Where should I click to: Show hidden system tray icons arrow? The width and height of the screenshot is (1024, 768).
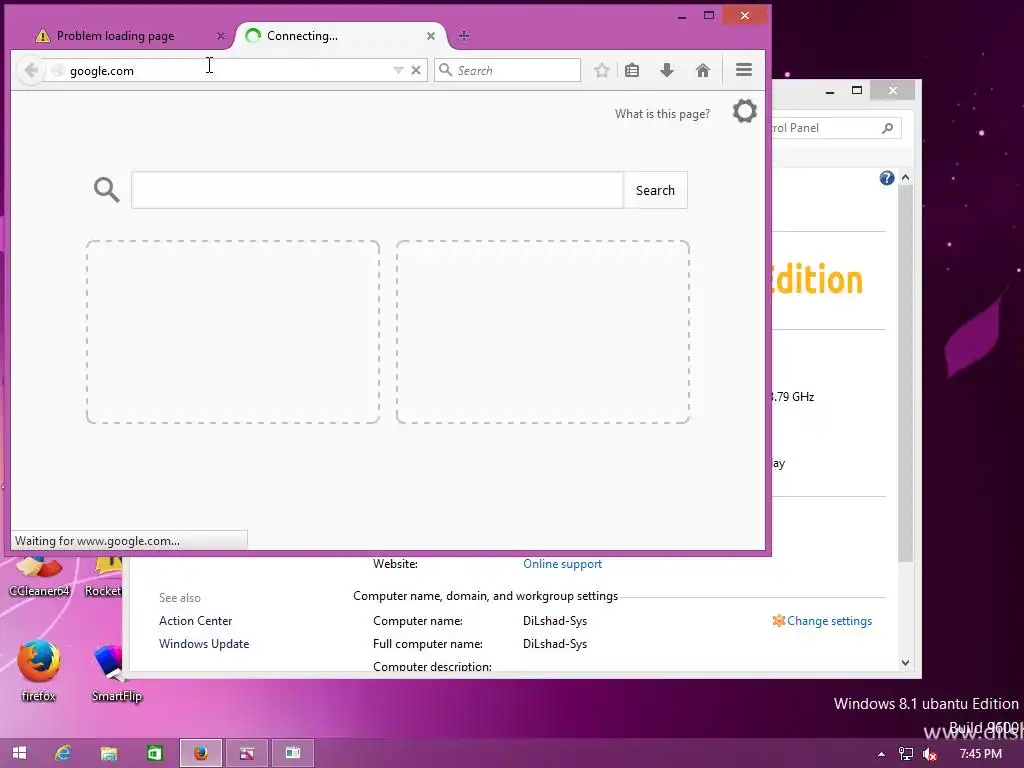(x=881, y=754)
